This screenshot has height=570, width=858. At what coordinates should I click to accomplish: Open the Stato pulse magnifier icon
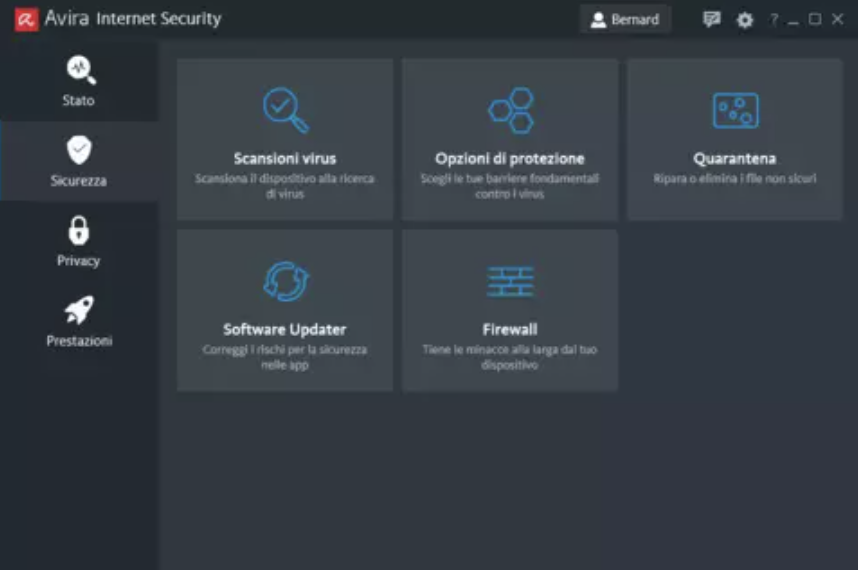(x=79, y=70)
